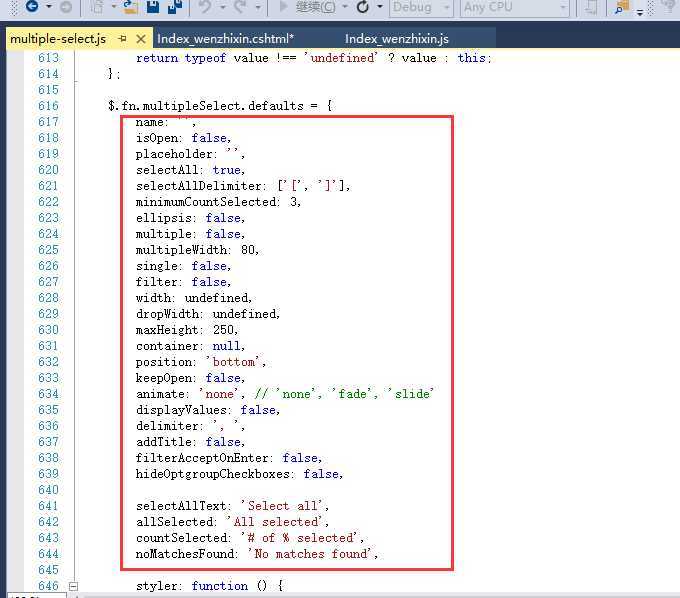
Task: Switch to the multiple-select.js tab
Action: point(58,39)
